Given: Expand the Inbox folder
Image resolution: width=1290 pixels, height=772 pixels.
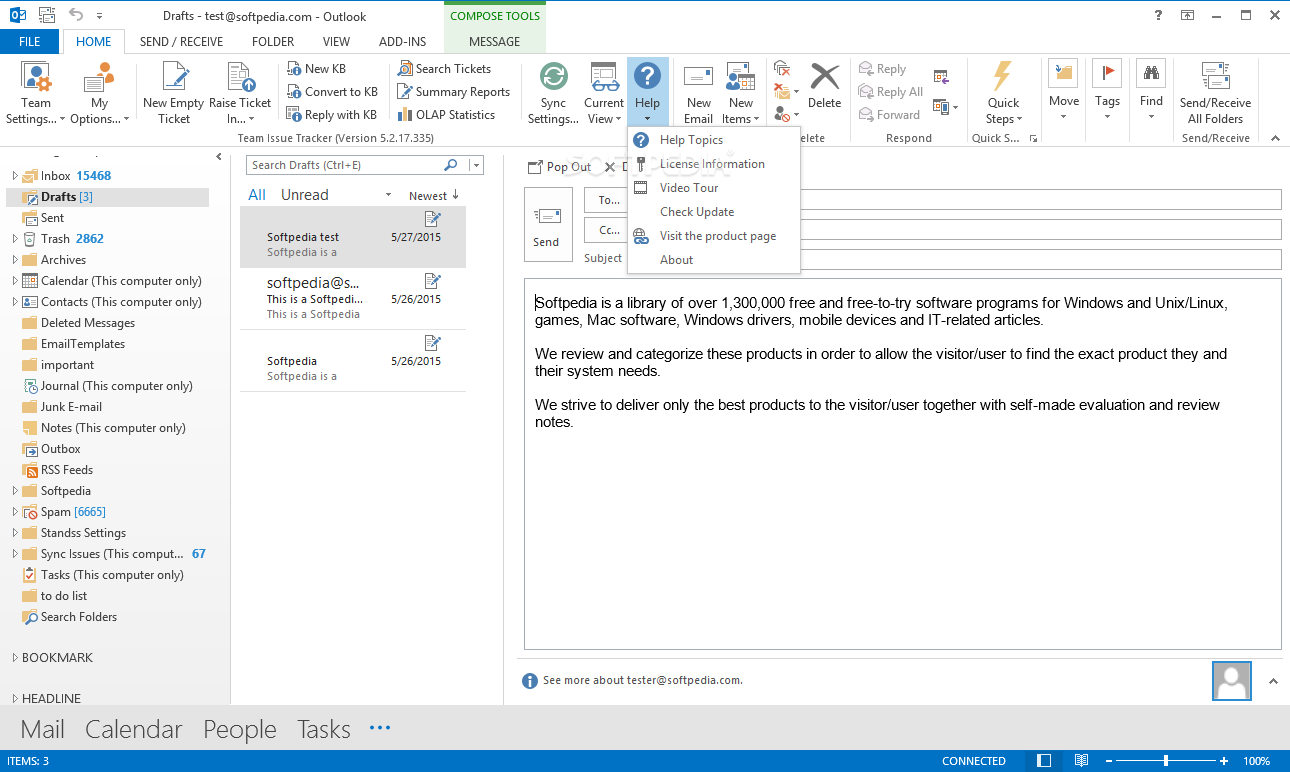Looking at the screenshot, I should tap(15, 176).
